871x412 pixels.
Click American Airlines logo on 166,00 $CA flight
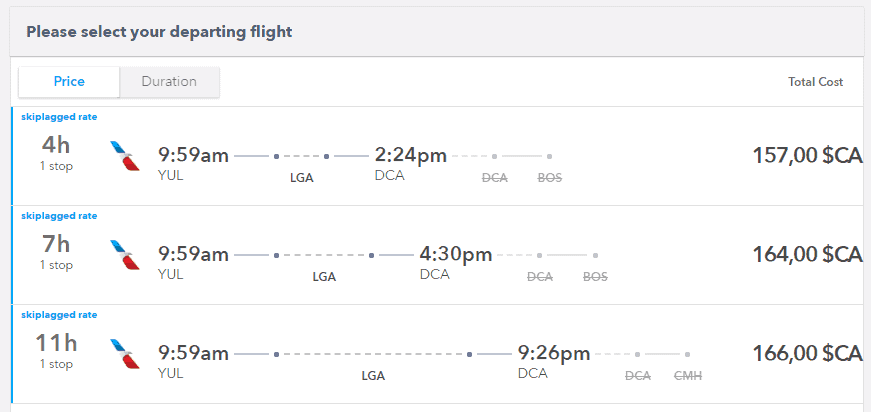pyautogui.click(x=125, y=354)
